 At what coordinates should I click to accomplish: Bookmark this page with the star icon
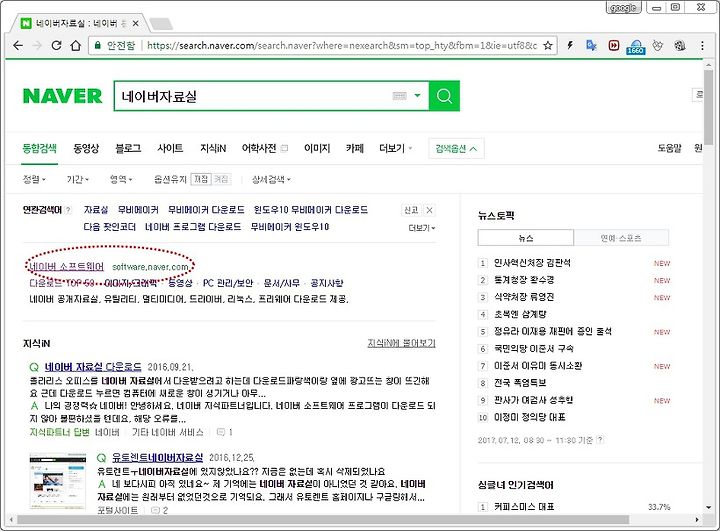point(547,45)
